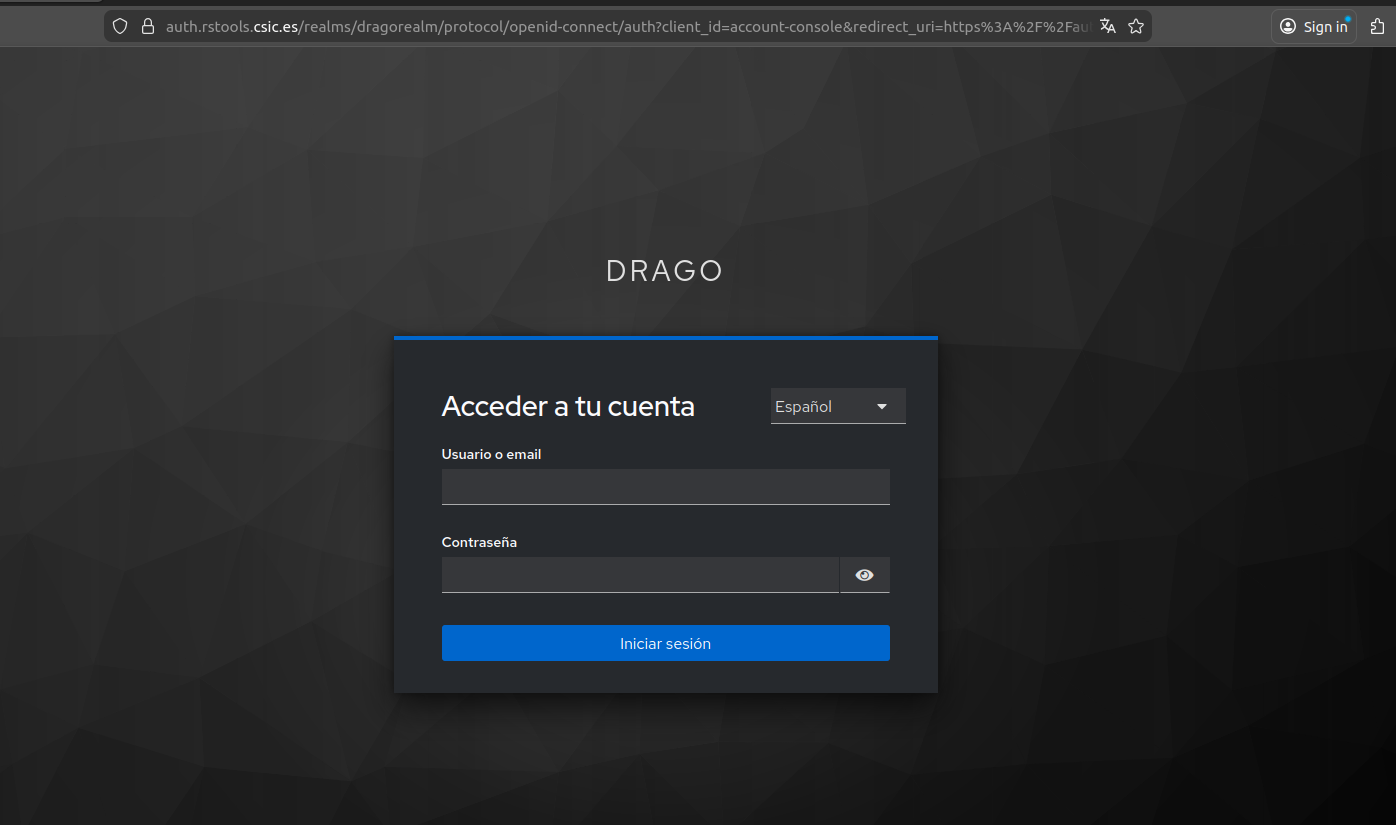Show password with the eye icon

tap(865, 575)
